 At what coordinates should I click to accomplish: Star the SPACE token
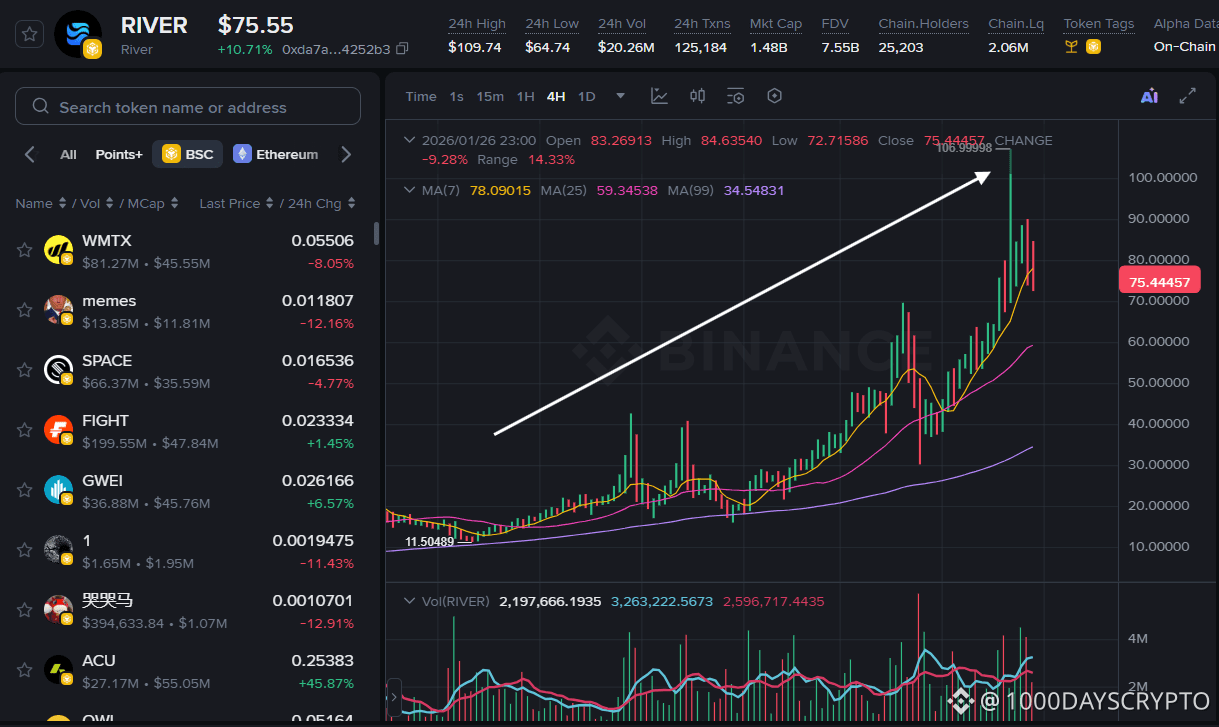coord(24,370)
